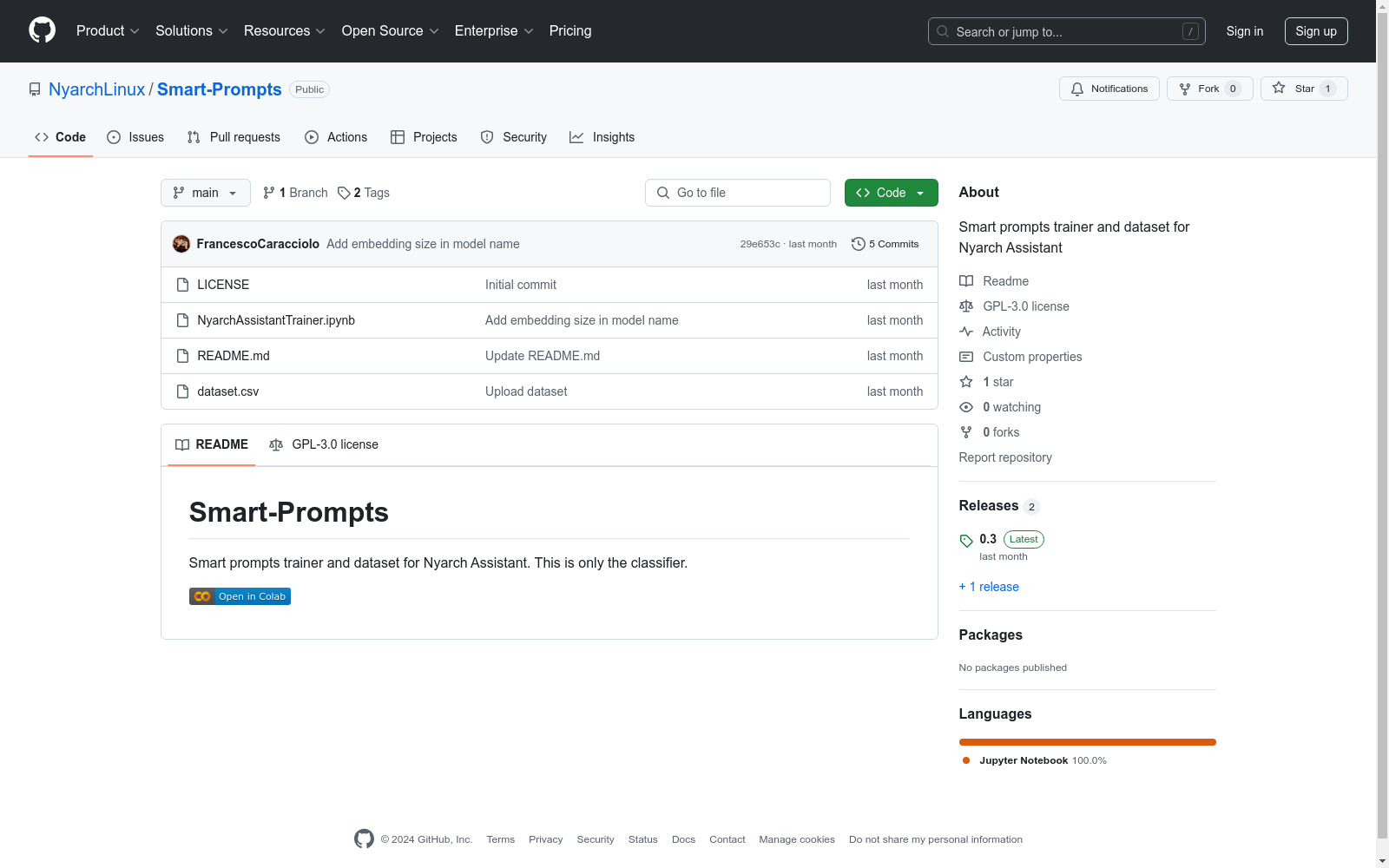The width and height of the screenshot is (1389, 868).
Task: Open the Resources dropdown menu
Action: click(x=285, y=31)
